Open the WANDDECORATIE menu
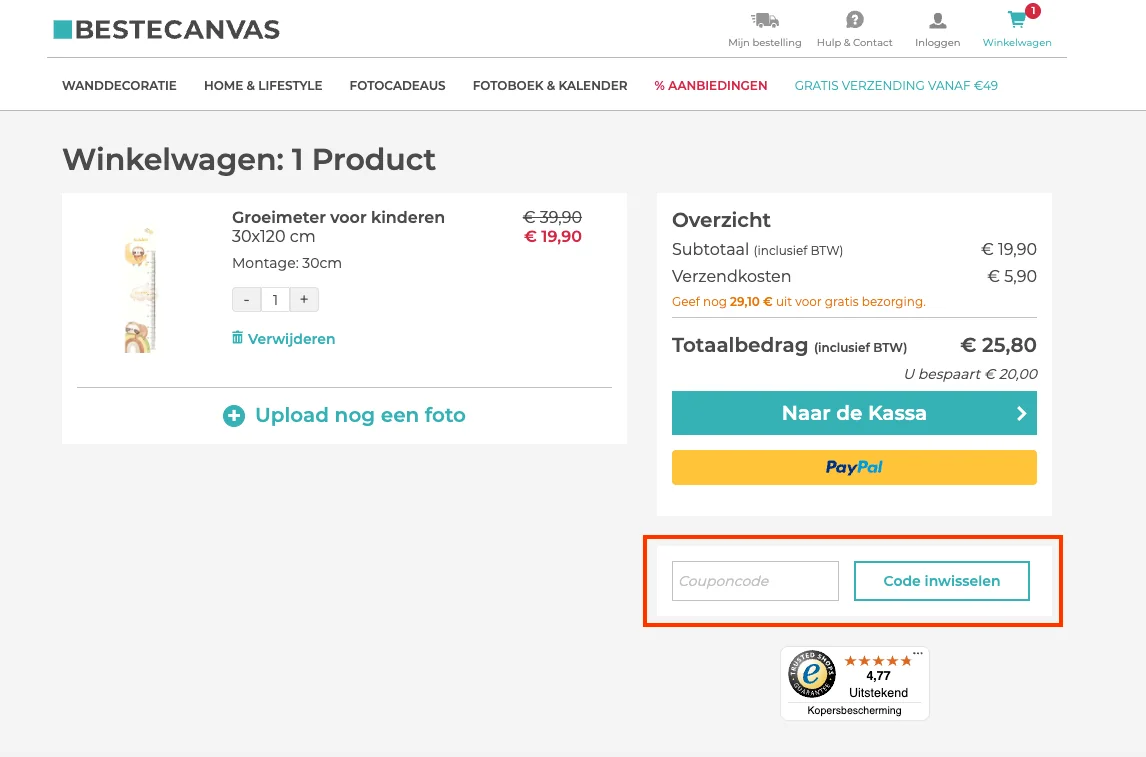 (x=119, y=86)
